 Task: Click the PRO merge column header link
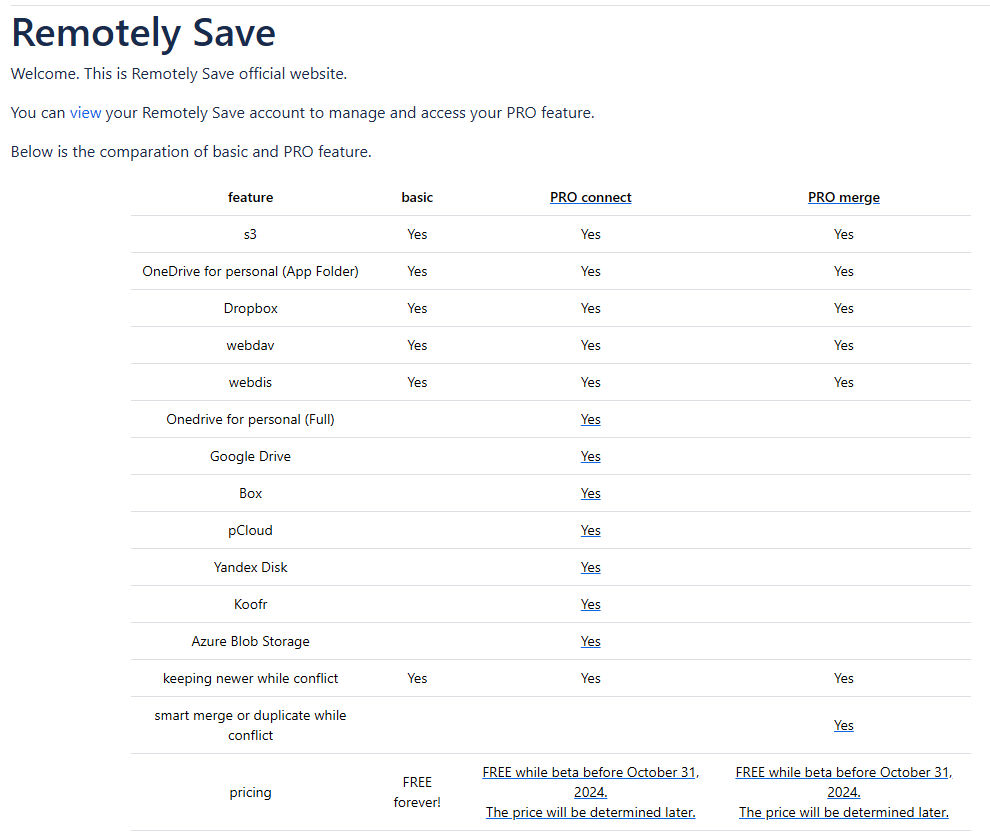pyautogui.click(x=844, y=198)
